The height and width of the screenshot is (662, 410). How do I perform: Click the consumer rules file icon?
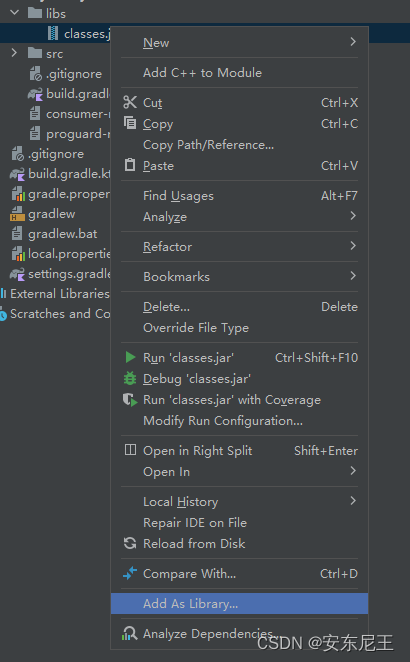[x=35, y=113]
